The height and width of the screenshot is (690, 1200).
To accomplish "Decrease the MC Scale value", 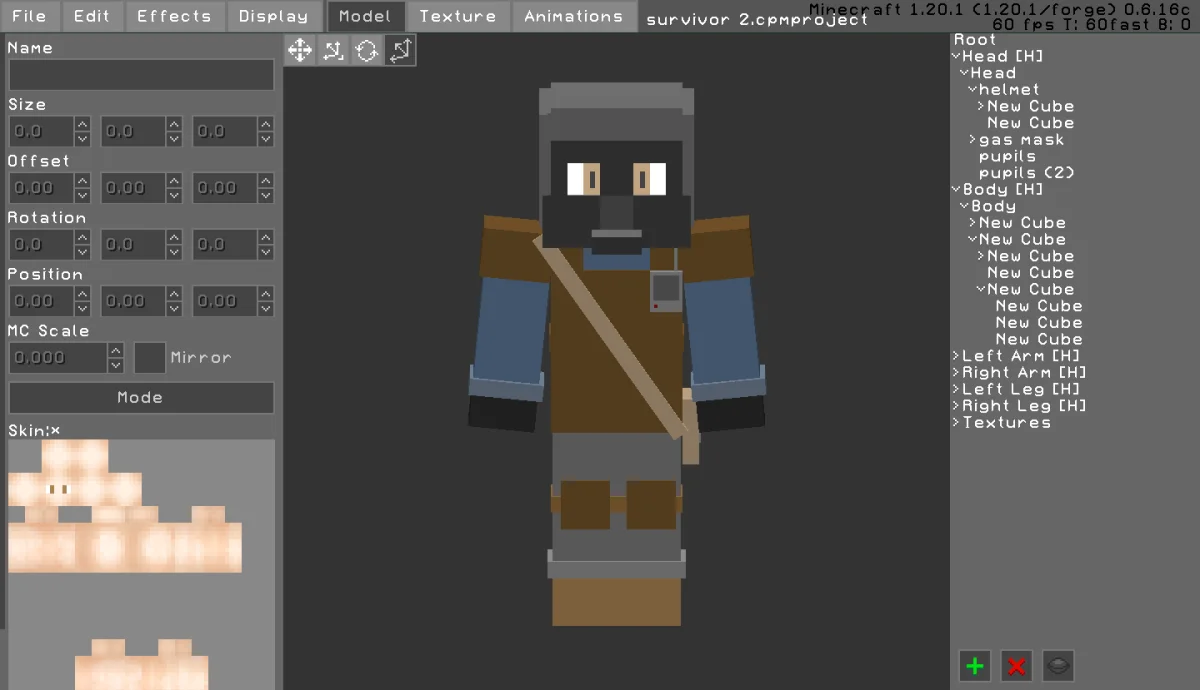I will [x=116, y=366].
